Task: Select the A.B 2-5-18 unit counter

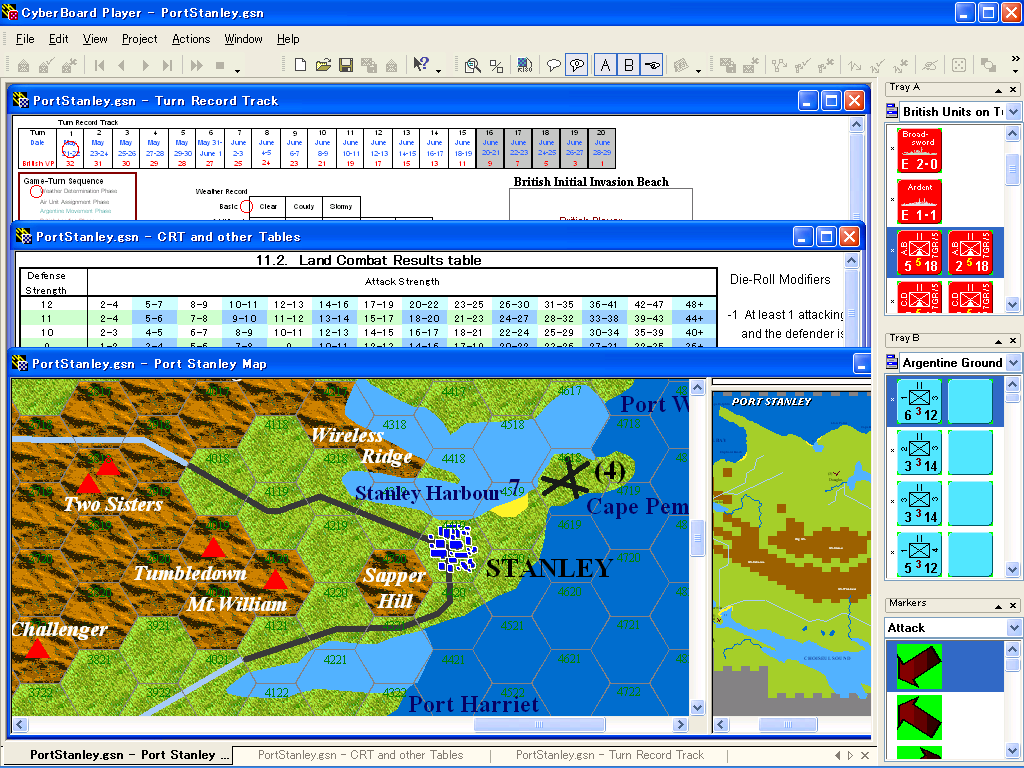Action: coord(970,252)
